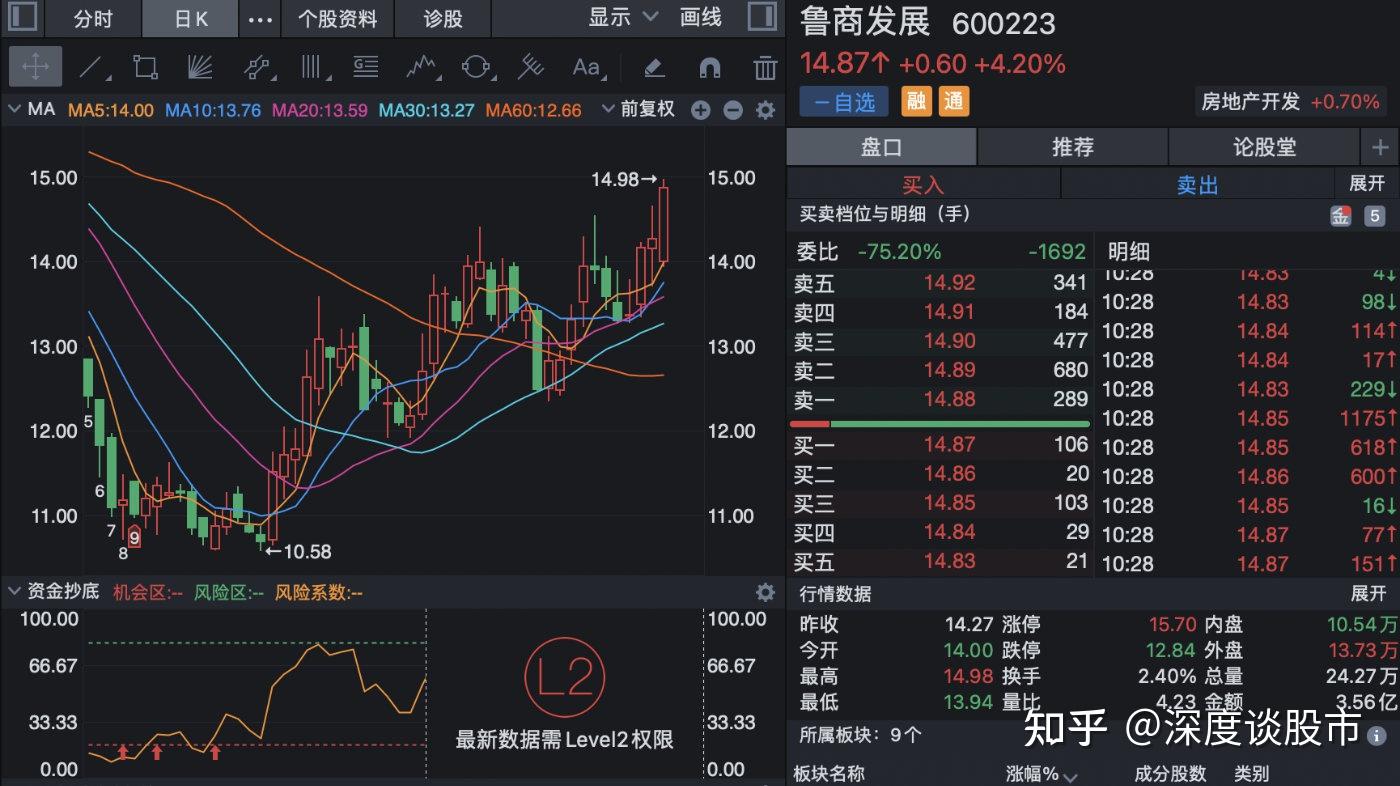Image resolution: width=1400 pixels, height=786 pixels.
Task: Select the move/crosshair cursor tool
Action: [35, 67]
